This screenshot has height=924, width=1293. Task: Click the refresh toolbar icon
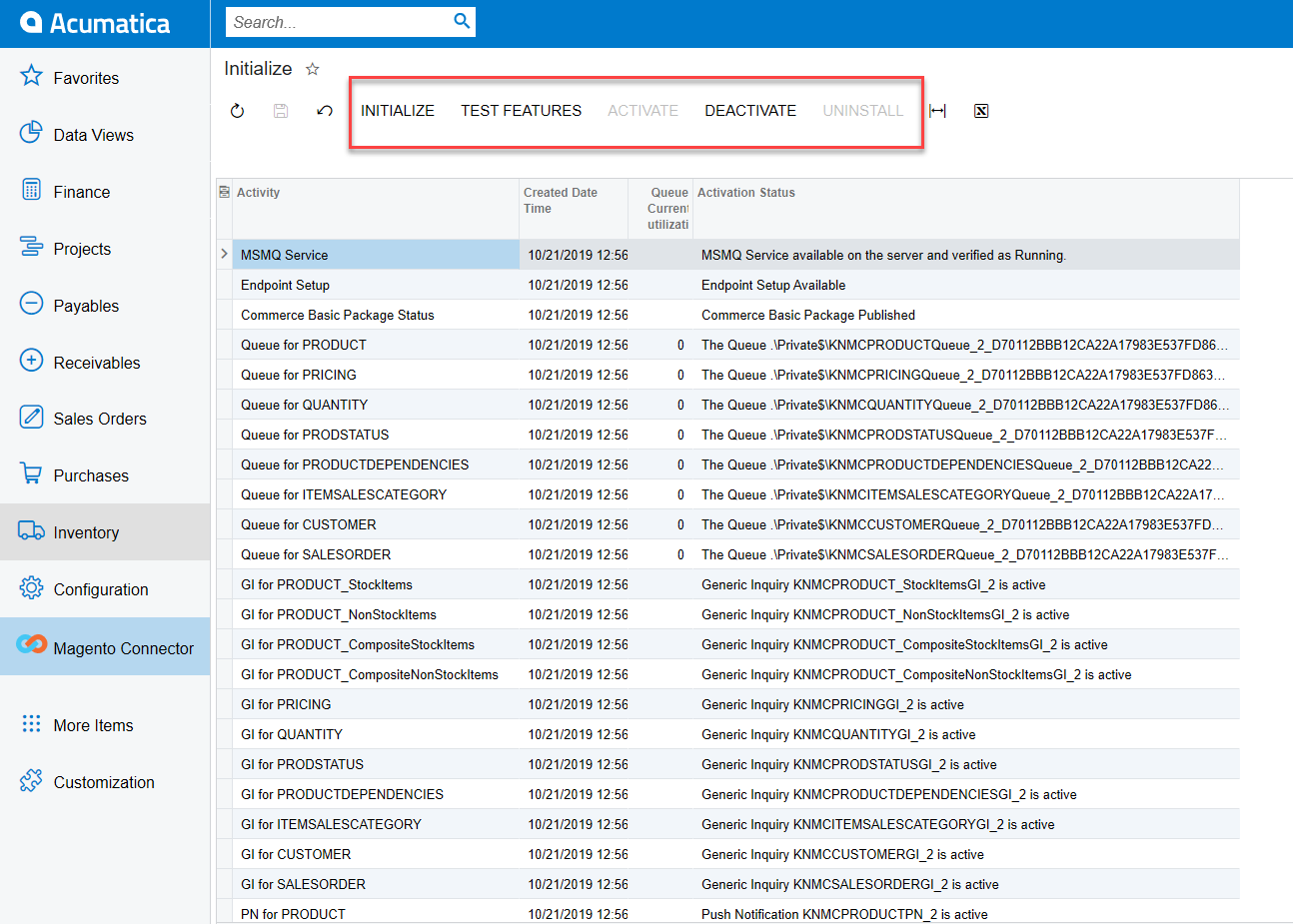(x=237, y=111)
